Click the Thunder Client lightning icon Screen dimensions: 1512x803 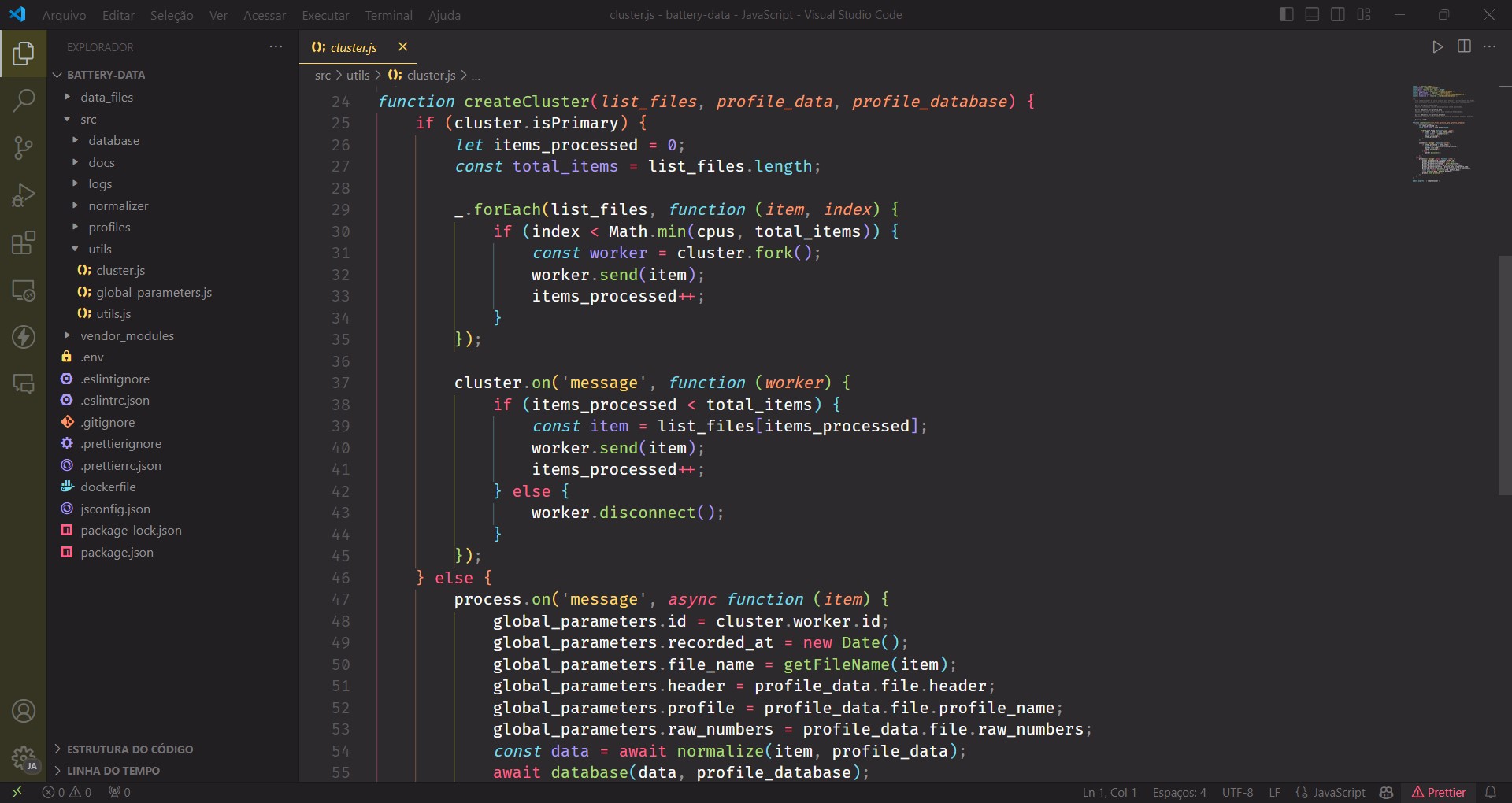point(24,337)
